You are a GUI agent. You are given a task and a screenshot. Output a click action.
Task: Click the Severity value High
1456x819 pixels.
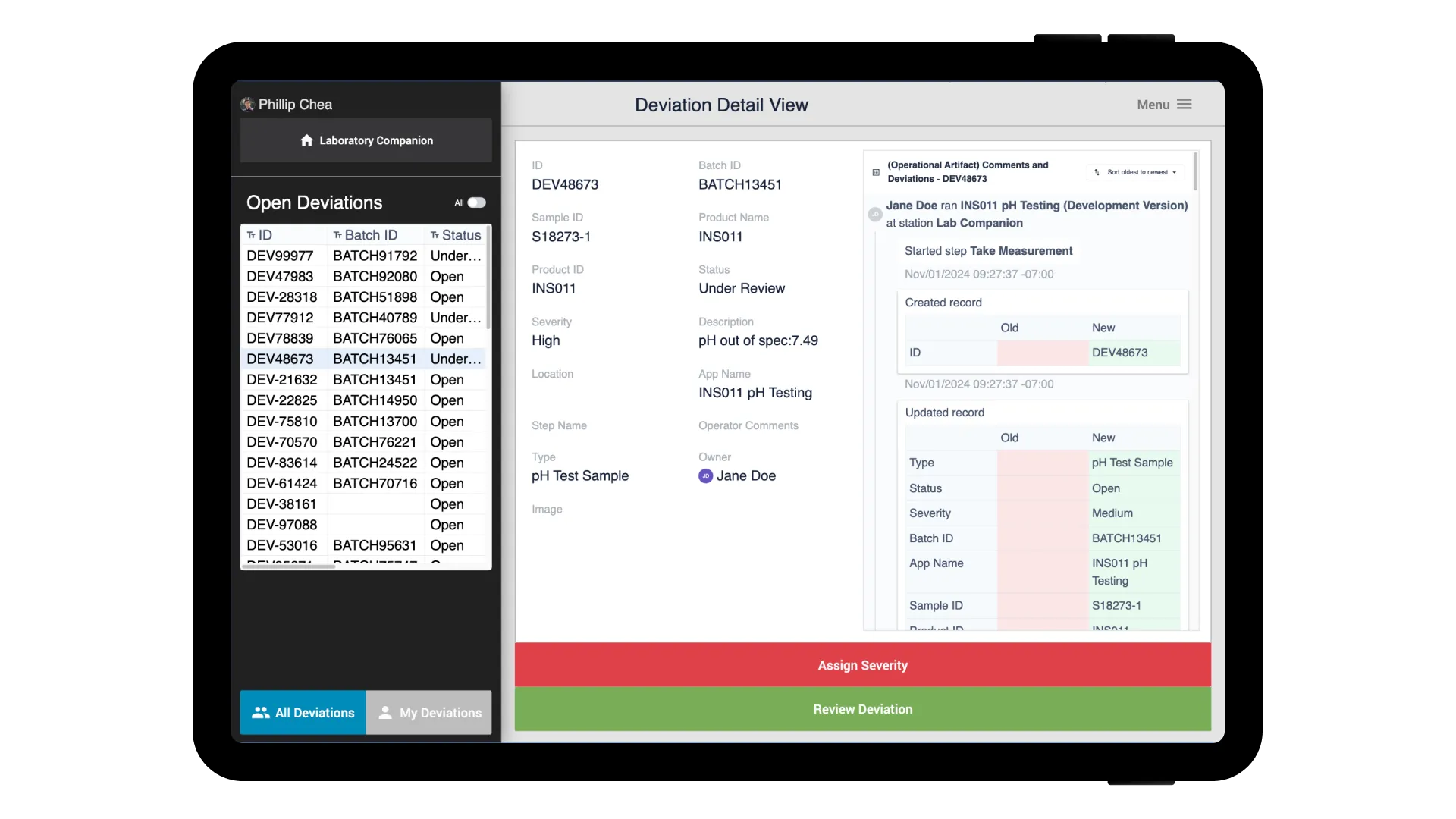click(x=546, y=340)
